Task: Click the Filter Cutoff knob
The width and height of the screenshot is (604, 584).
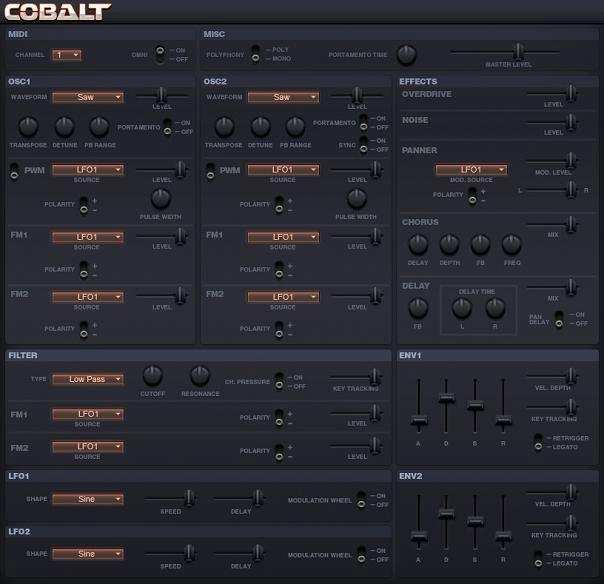Action: tap(152, 376)
